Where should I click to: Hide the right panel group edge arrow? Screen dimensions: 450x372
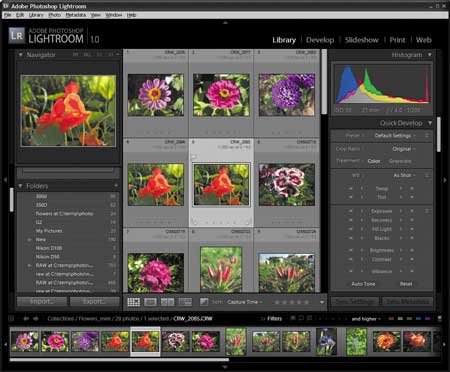445,180
